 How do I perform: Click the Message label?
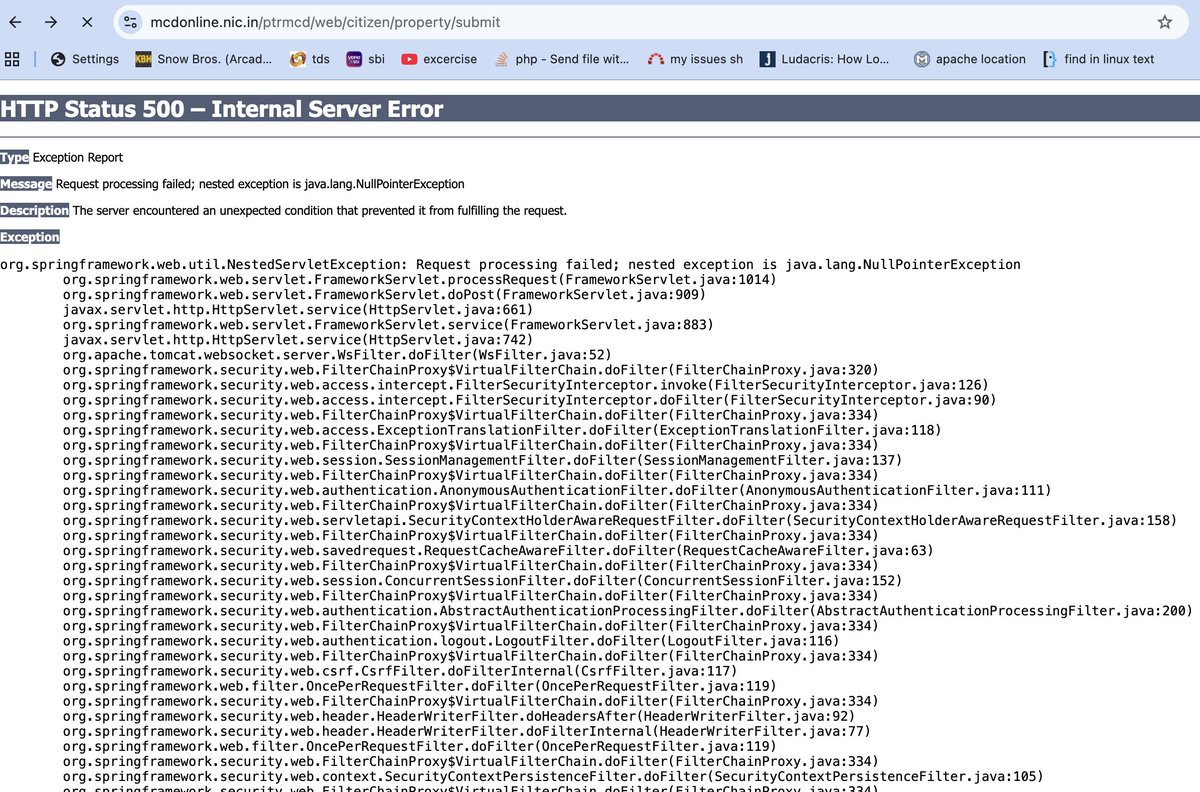point(26,184)
